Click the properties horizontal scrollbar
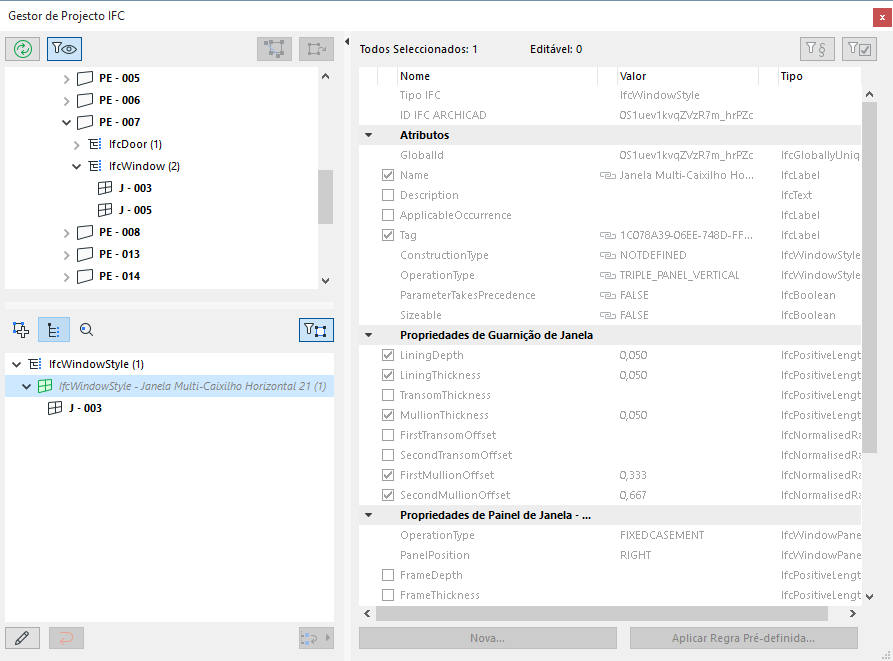The width and height of the screenshot is (893, 661). tap(601, 613)
